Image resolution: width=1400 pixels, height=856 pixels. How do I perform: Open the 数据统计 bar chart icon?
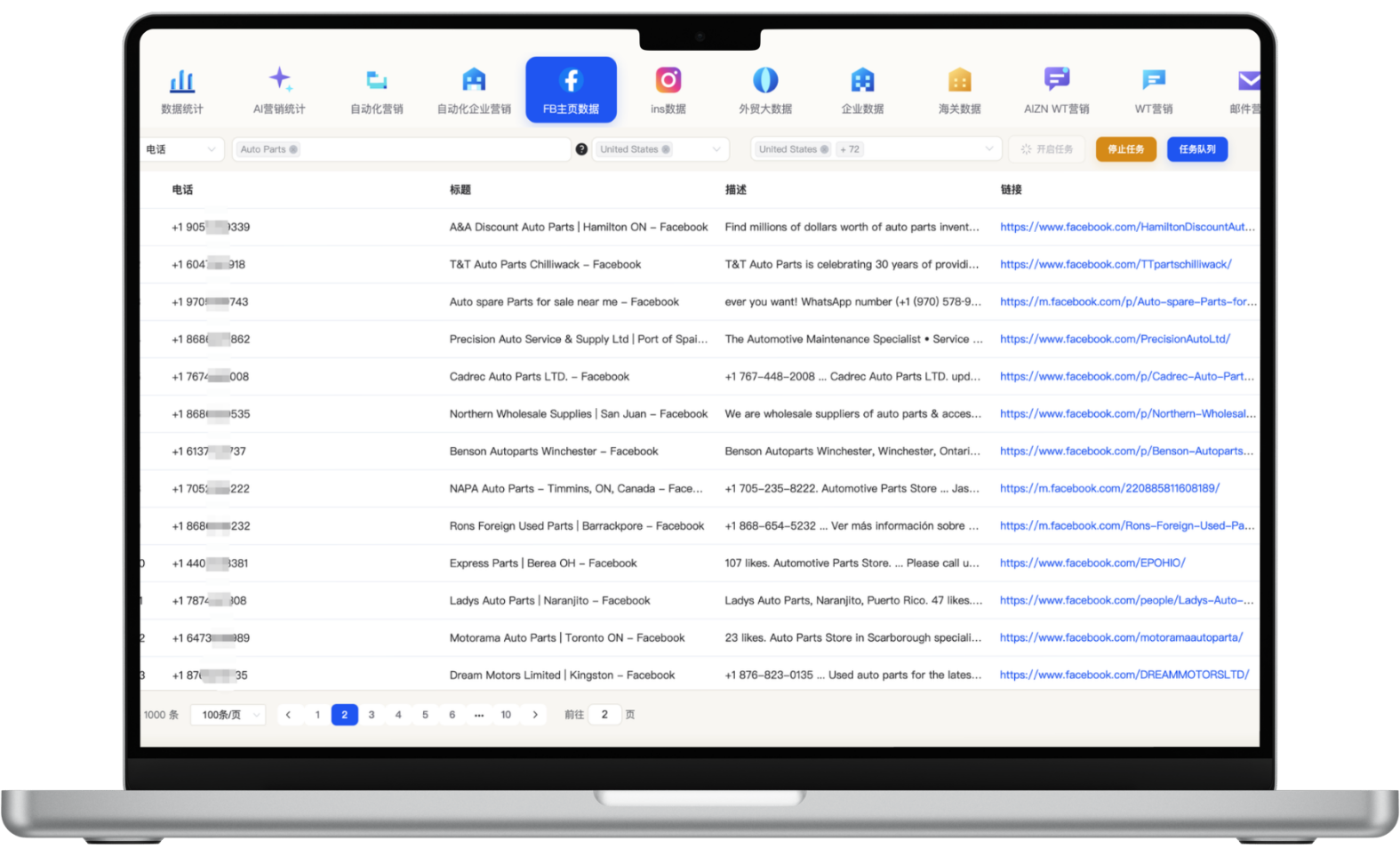tap(182, 81)
